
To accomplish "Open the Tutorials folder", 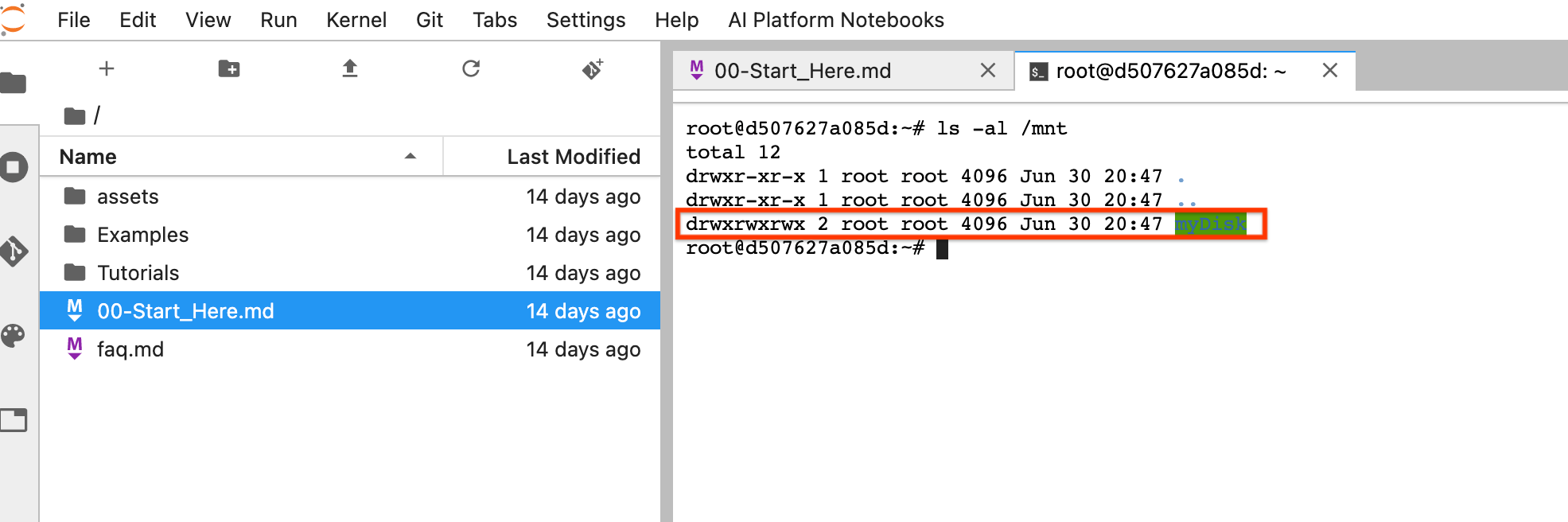I will point(138,273).
